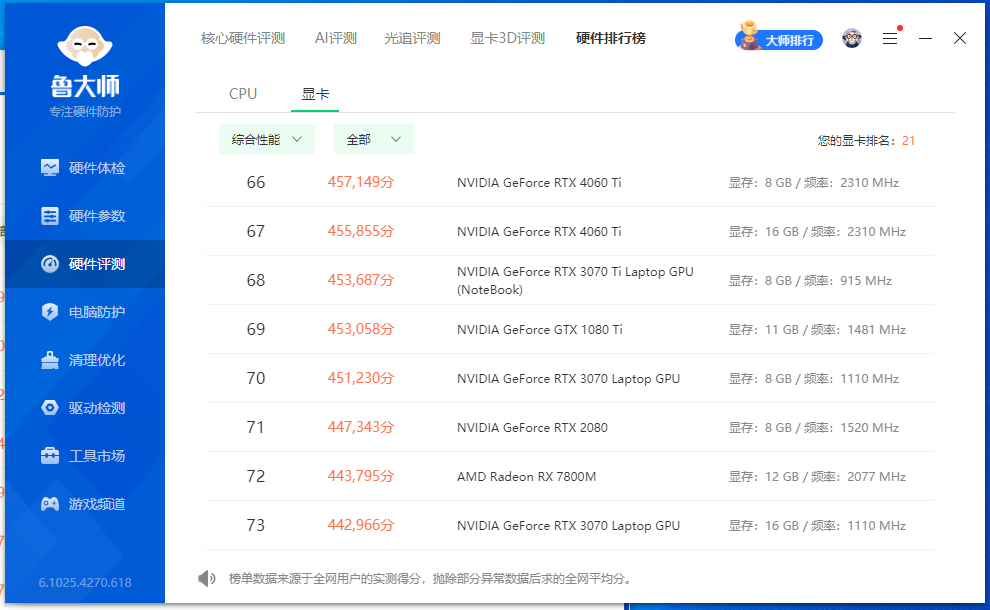Image resolution: width=990 pixels, height=610 pixels.
Task: Select the 显卡 ranking sub-tab
Action: [315, 94]
